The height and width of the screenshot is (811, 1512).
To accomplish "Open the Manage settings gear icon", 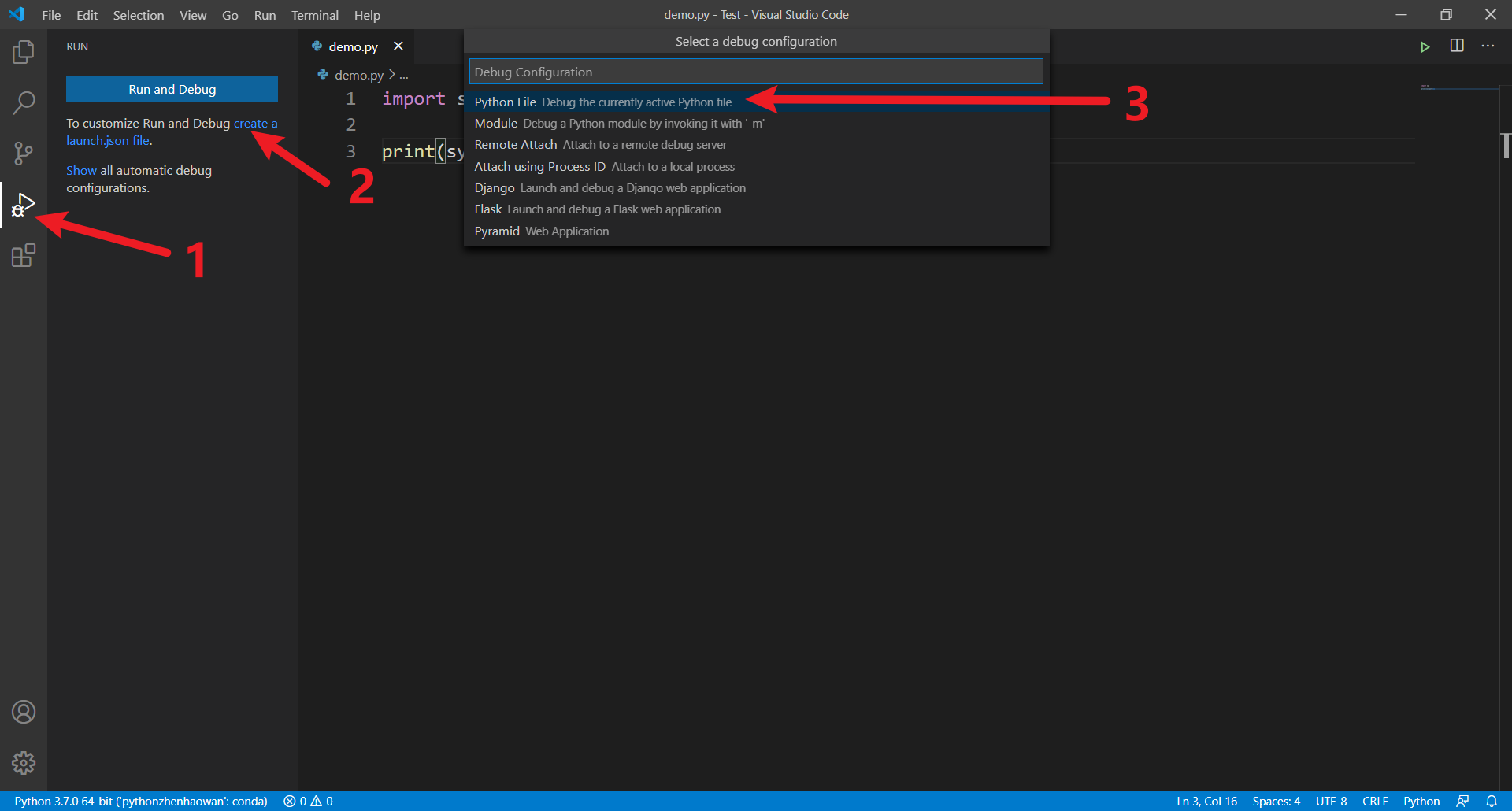I will coord(24,762).
